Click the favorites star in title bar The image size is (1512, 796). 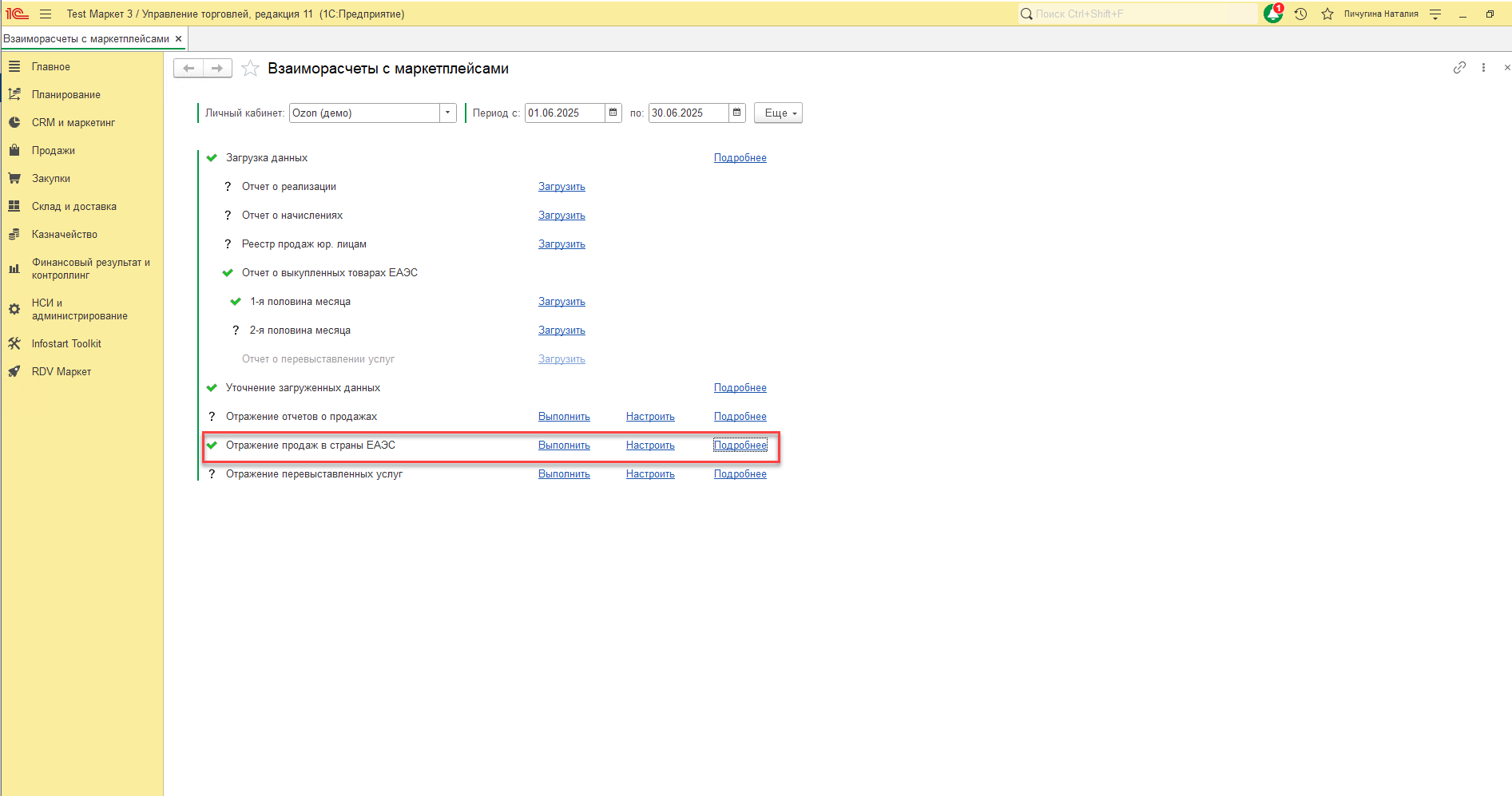point(1327,14)
